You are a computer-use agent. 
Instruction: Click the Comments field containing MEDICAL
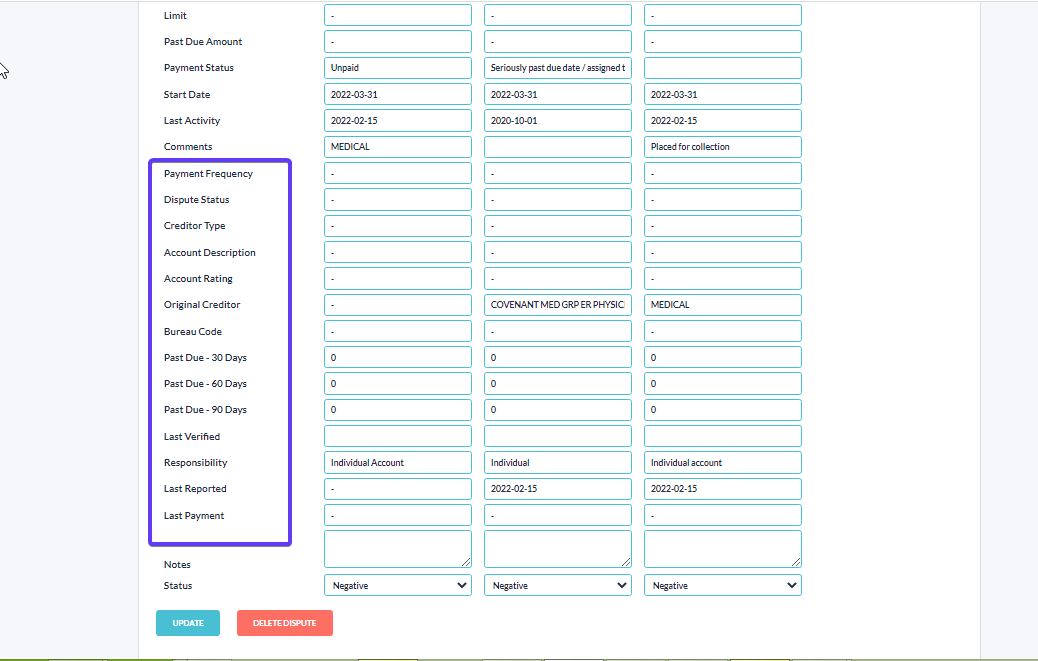point(397,147)
